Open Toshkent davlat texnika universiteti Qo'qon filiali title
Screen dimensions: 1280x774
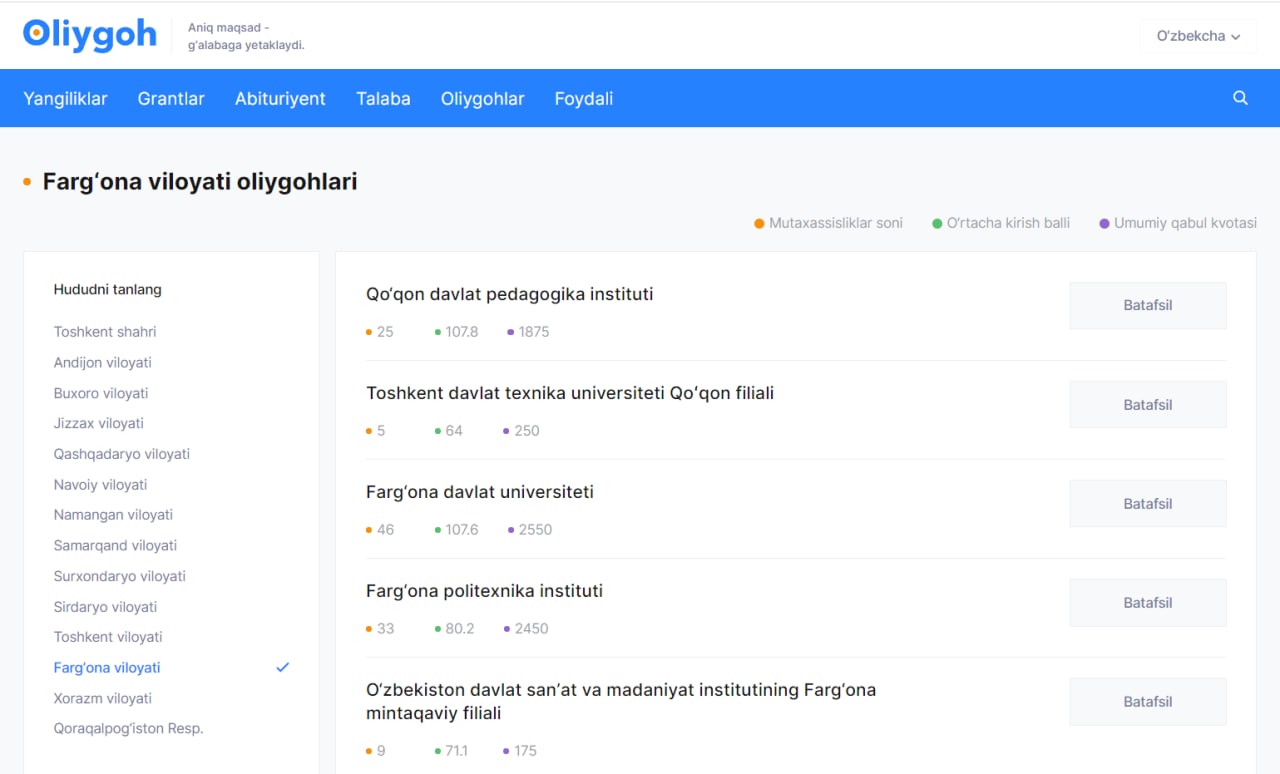(570, 393)
